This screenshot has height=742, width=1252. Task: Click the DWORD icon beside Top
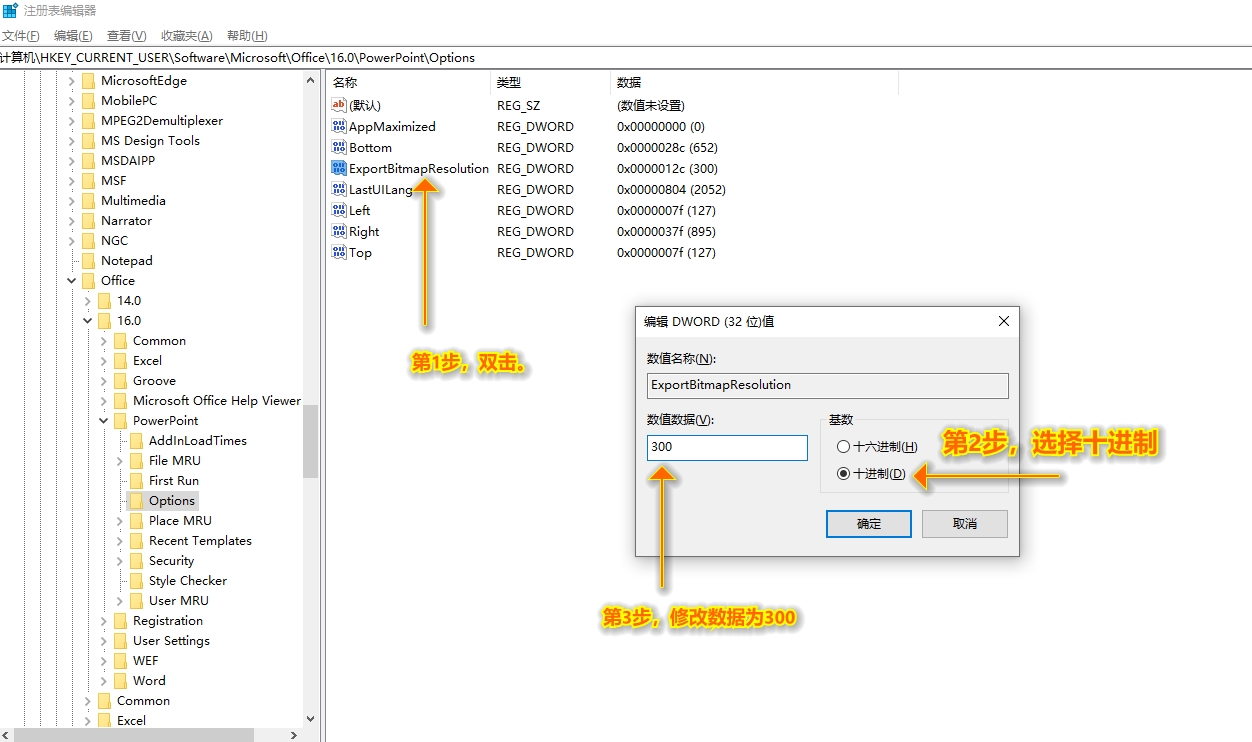point(339,252)
